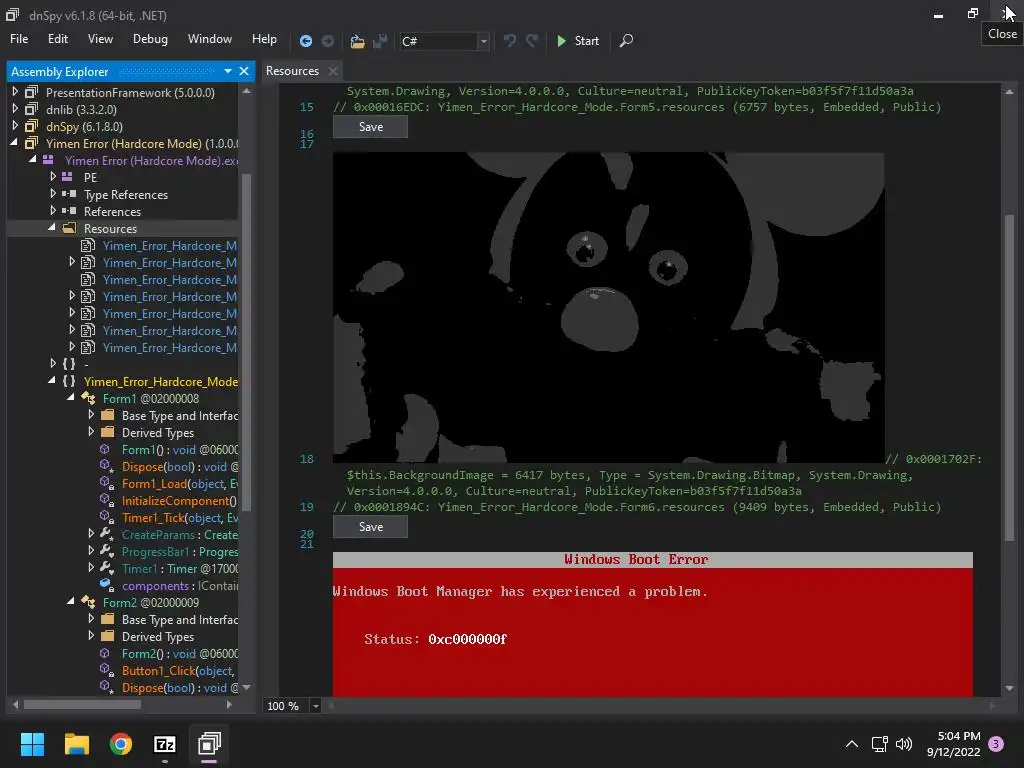Click the Undo toolbar icon
Image resolution: width=1024 pixels, height=768 pixels.
tap(510, 41)
